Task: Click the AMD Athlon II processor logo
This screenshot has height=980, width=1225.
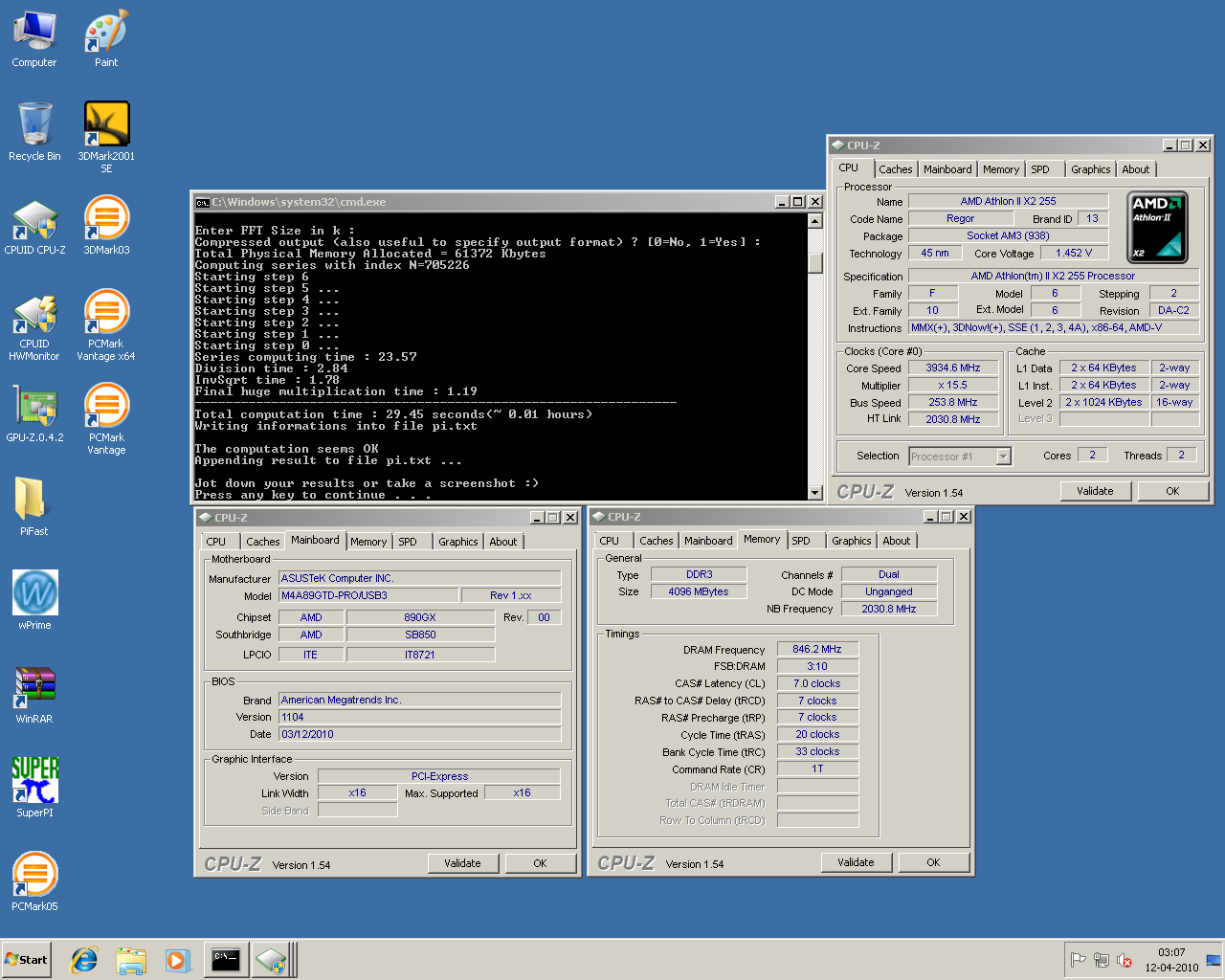Action: pos(1158,227)
